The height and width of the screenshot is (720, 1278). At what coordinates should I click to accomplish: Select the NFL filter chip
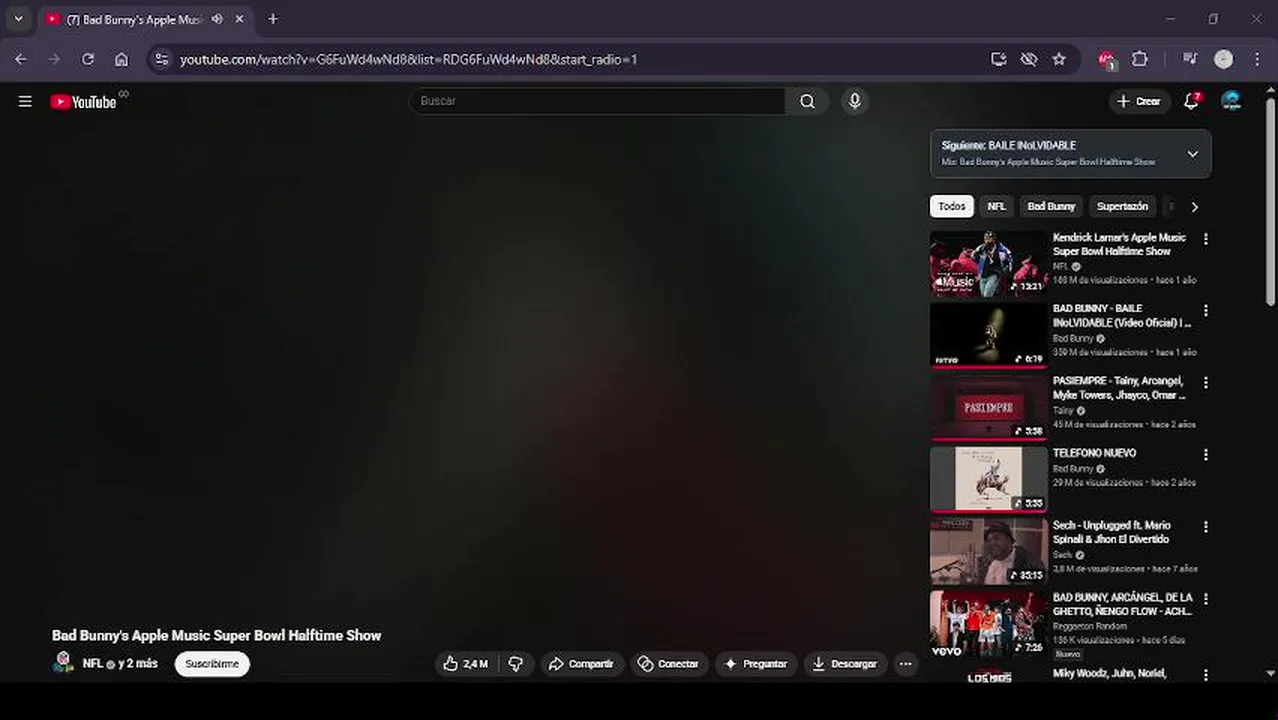pos(997,206)
